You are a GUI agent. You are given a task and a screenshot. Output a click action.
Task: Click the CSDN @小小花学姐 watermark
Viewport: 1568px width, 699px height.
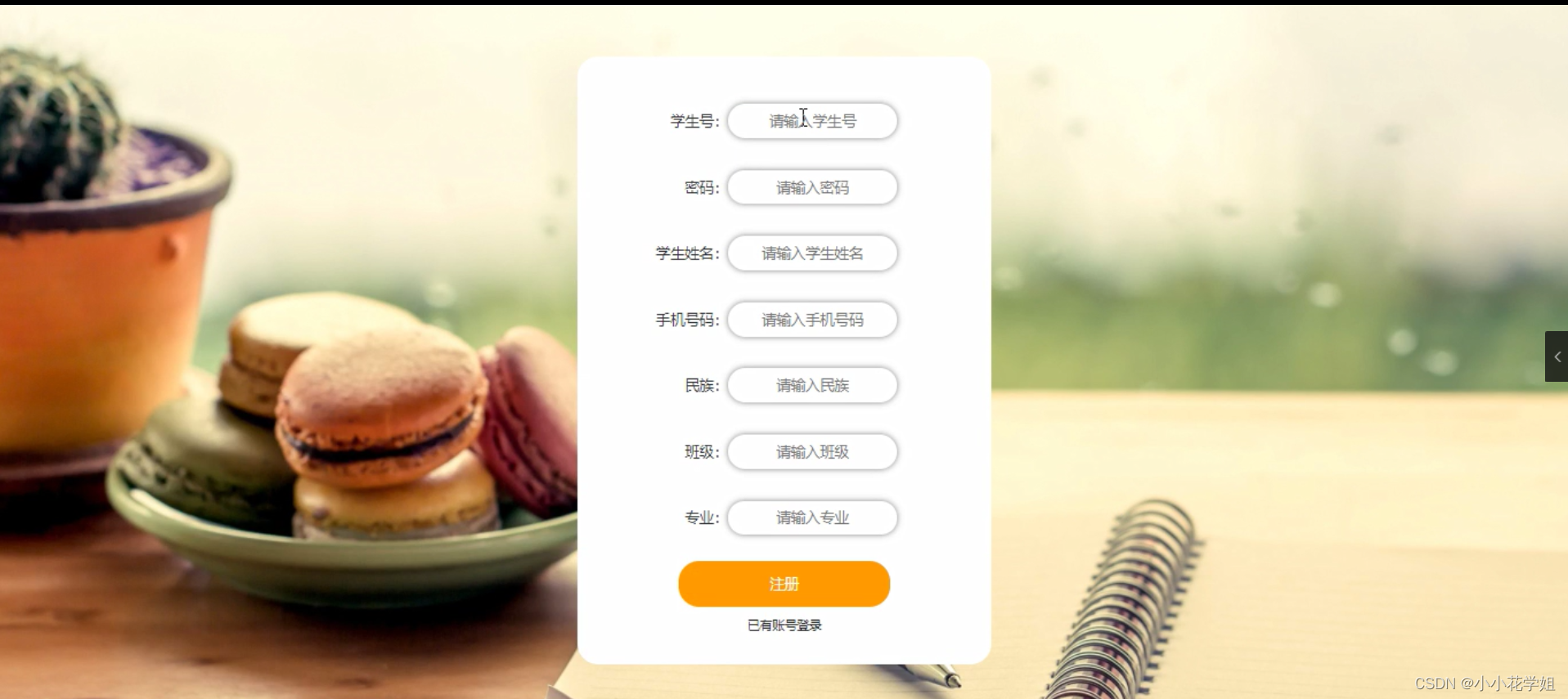(1485, 683)
